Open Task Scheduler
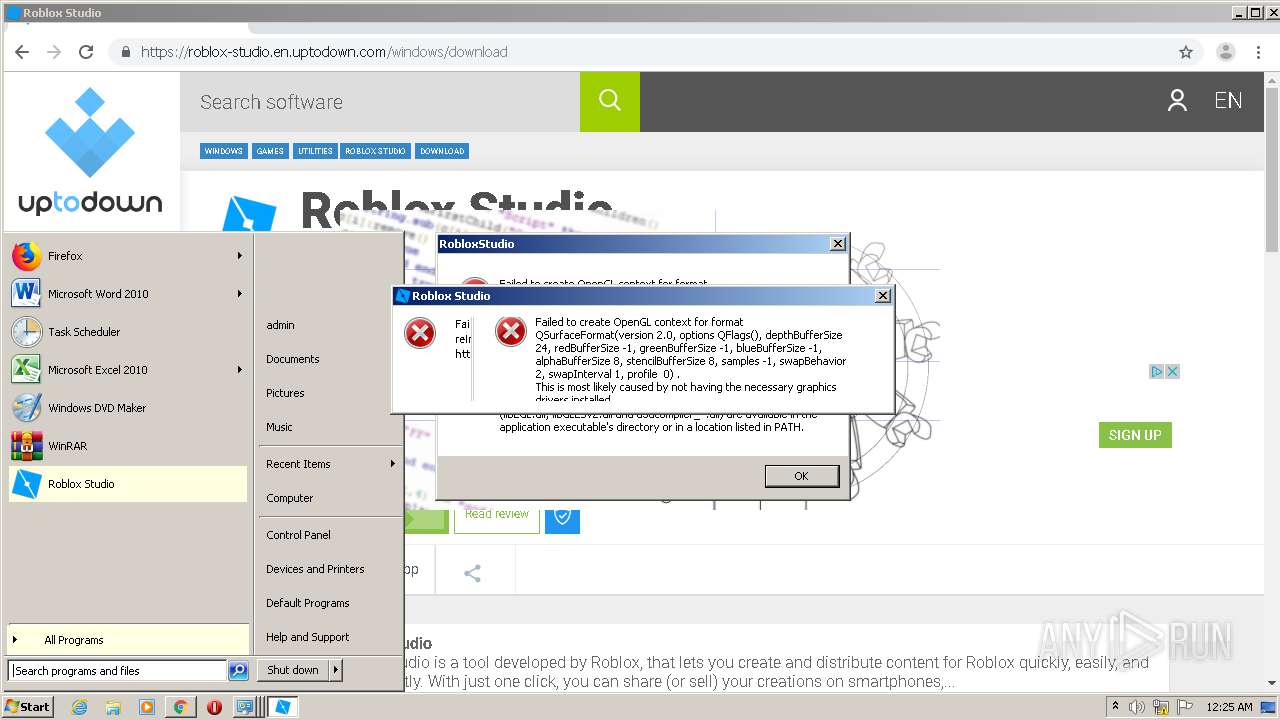Viewport: 1280px width, 720px height. coord(127,332)
